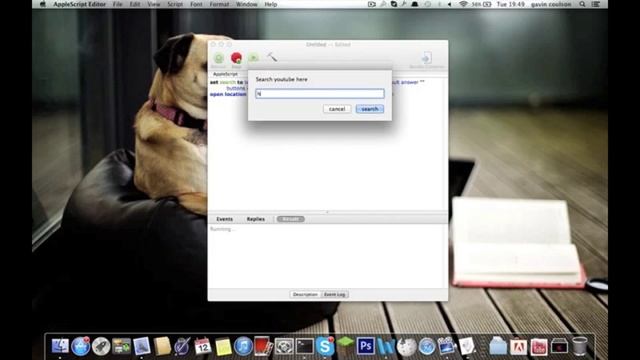This screenshot has height=360, width=640.
Task: Click the Compile hammer icon
Action: click(x=272, y=58)
